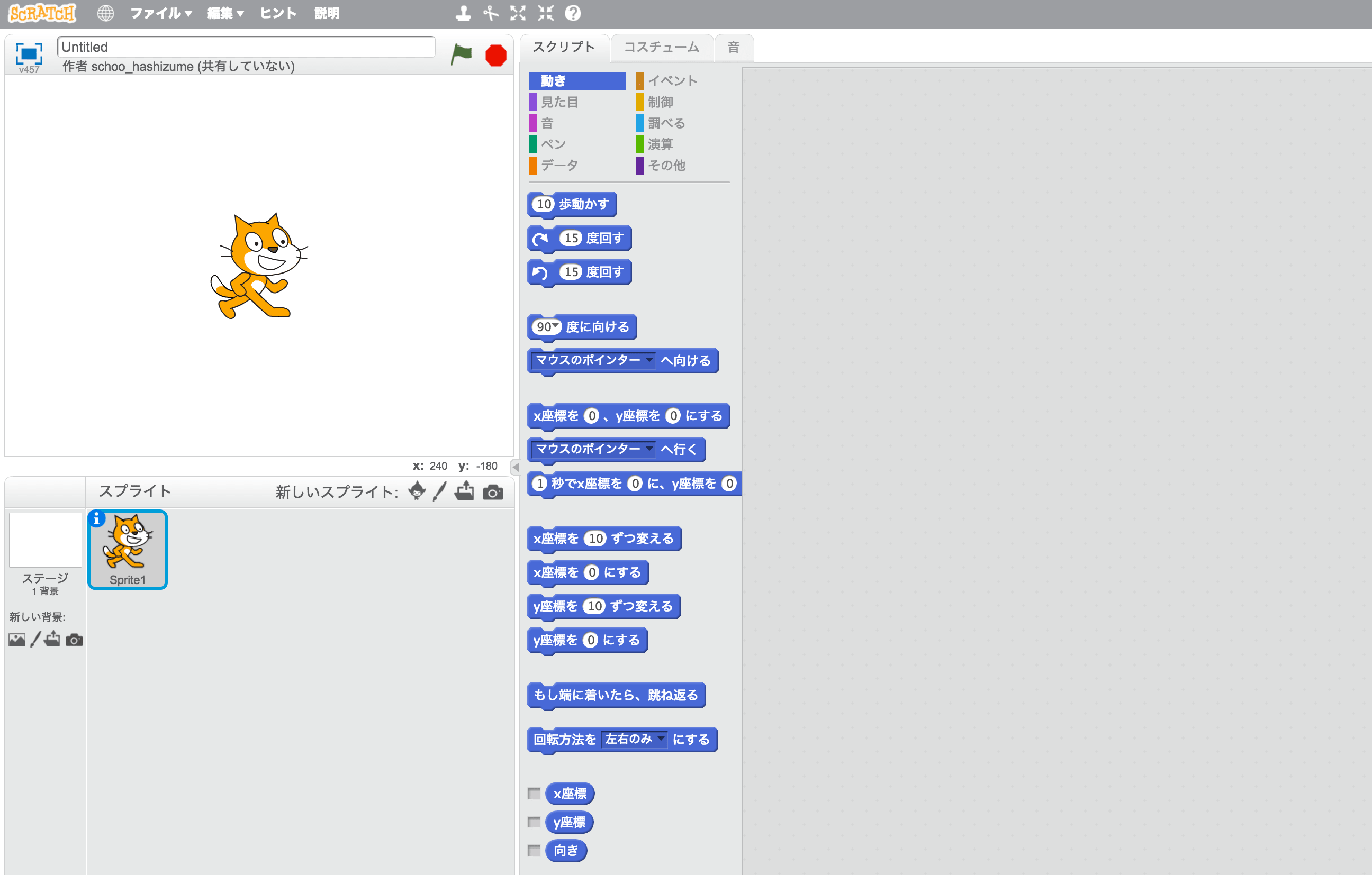Viewport: 1372px width, 875px height.
Task: Click the x座標を 10 ずつ変える block
Action: tap(604, 539)
